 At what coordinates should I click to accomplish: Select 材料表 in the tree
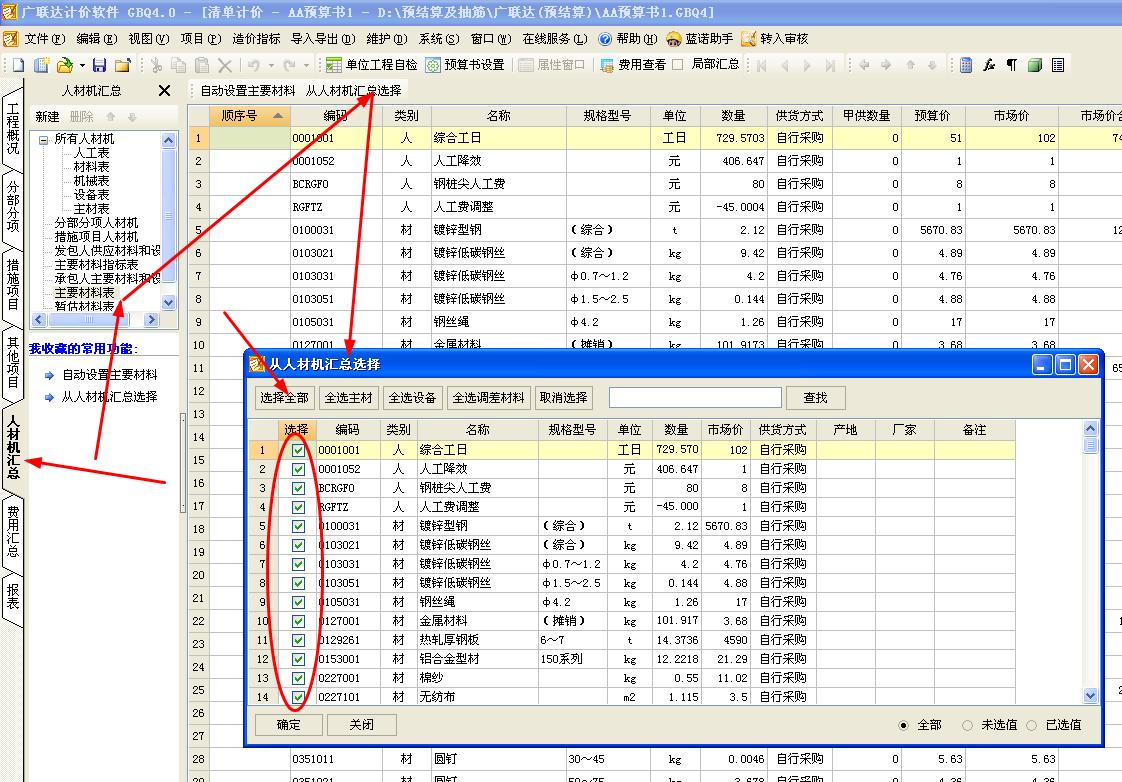[92, 167]
